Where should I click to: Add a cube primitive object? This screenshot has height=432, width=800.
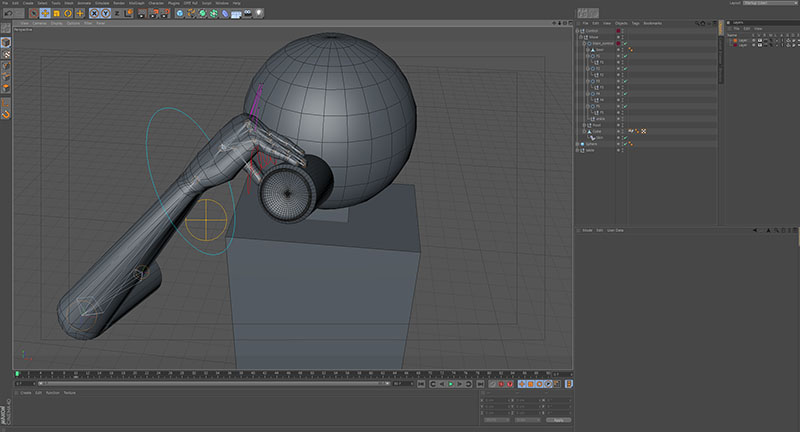[180, 13]
